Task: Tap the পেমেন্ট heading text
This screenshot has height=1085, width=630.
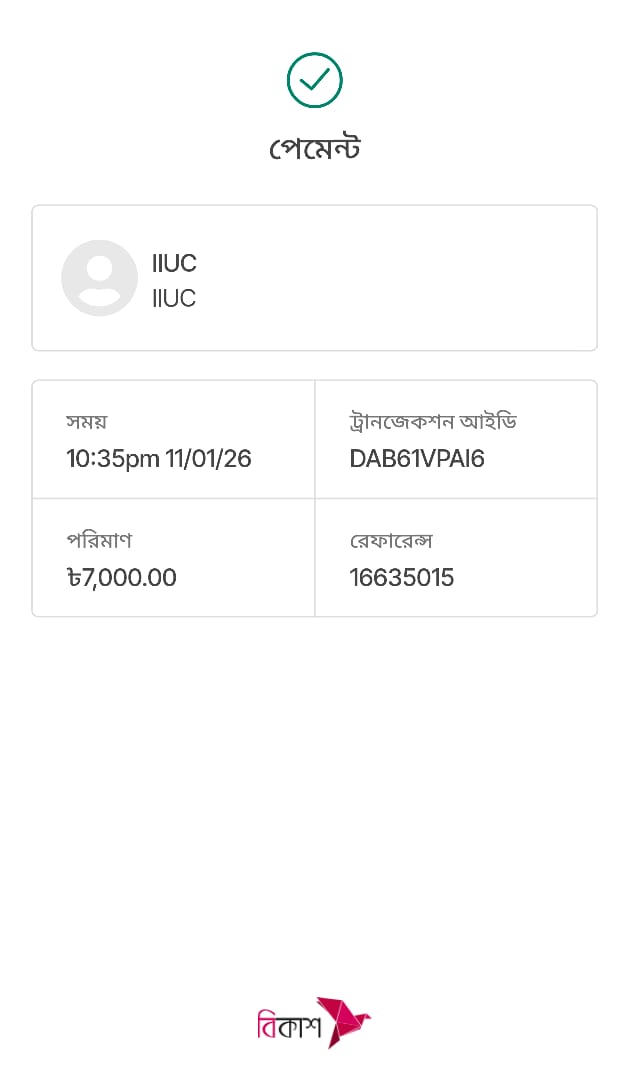Action: tap(315, 149)
